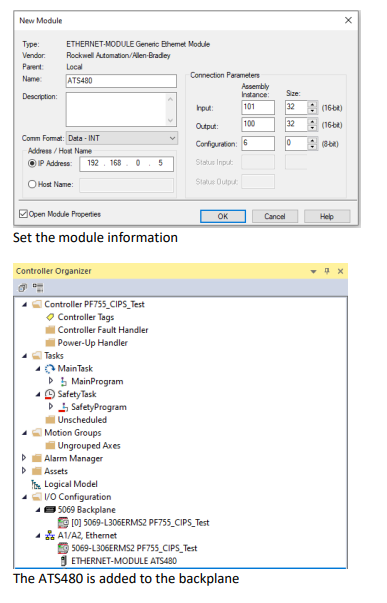Click the OK button in New Module dialog
The width and height of the screenshot is (387, 603).
(223, 216)
